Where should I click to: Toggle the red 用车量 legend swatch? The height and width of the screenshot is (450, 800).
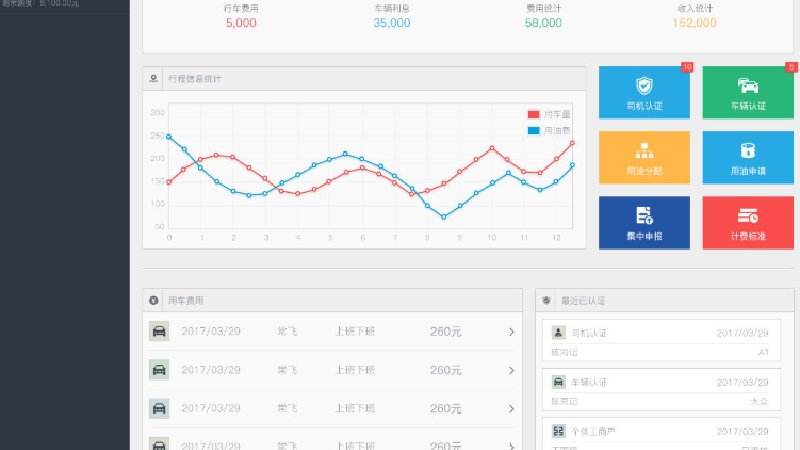(534, 114)
